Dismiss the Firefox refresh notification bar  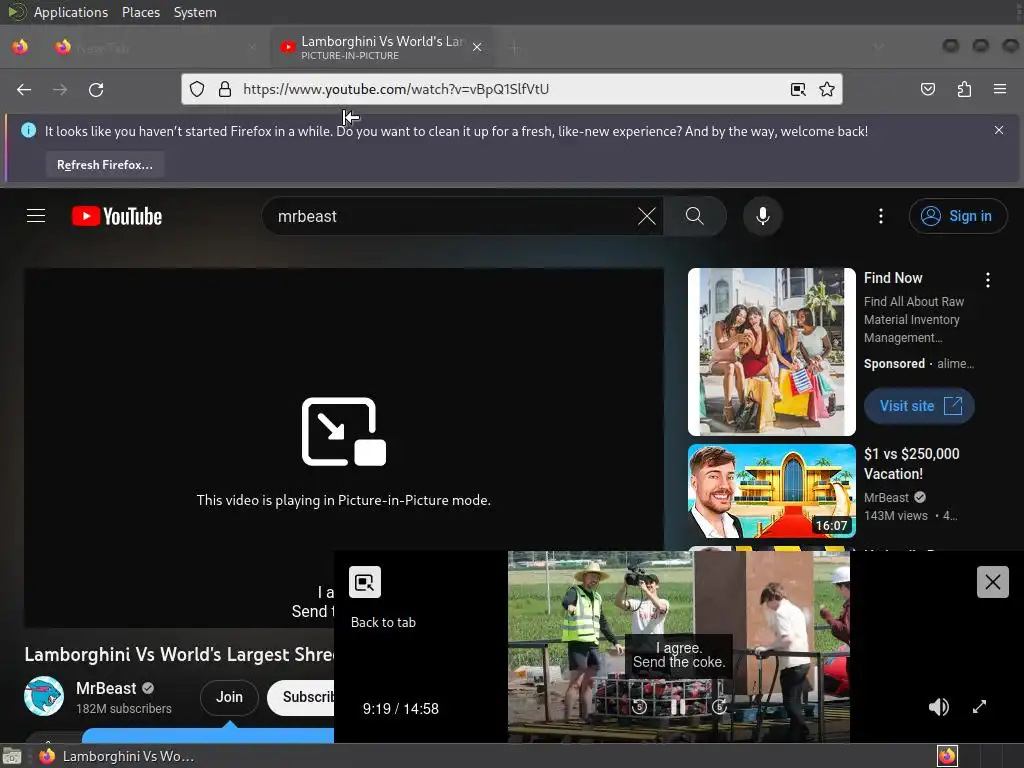click(999, 130)
